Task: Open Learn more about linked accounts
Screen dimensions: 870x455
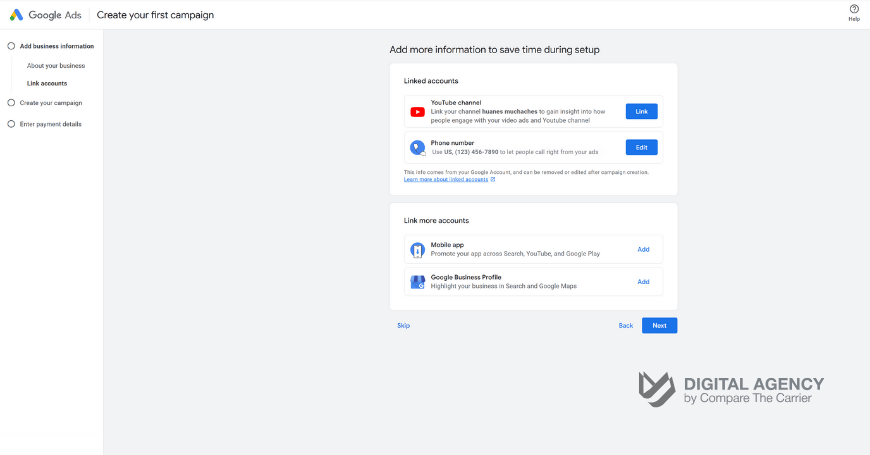Action: coord(446,179)
